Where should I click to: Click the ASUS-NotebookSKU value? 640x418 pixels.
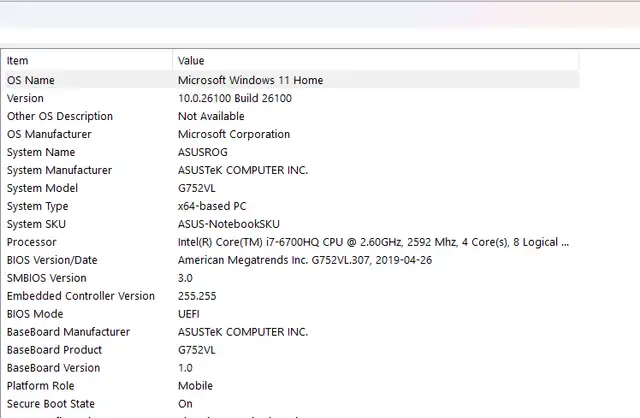click(x=229, y=224)
